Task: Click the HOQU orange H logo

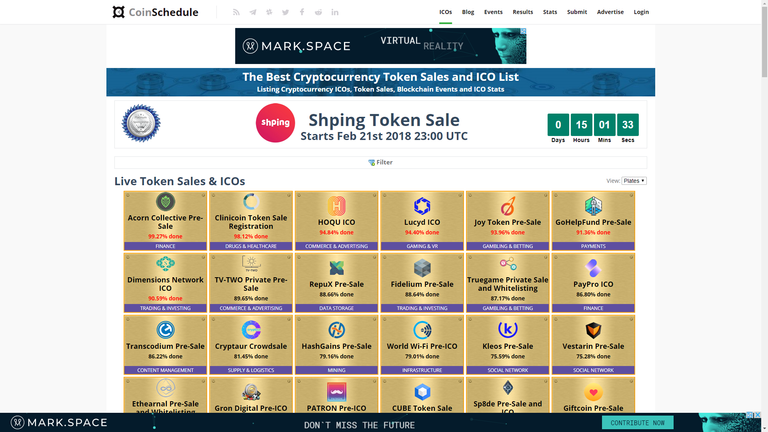Action: point(336,206)
